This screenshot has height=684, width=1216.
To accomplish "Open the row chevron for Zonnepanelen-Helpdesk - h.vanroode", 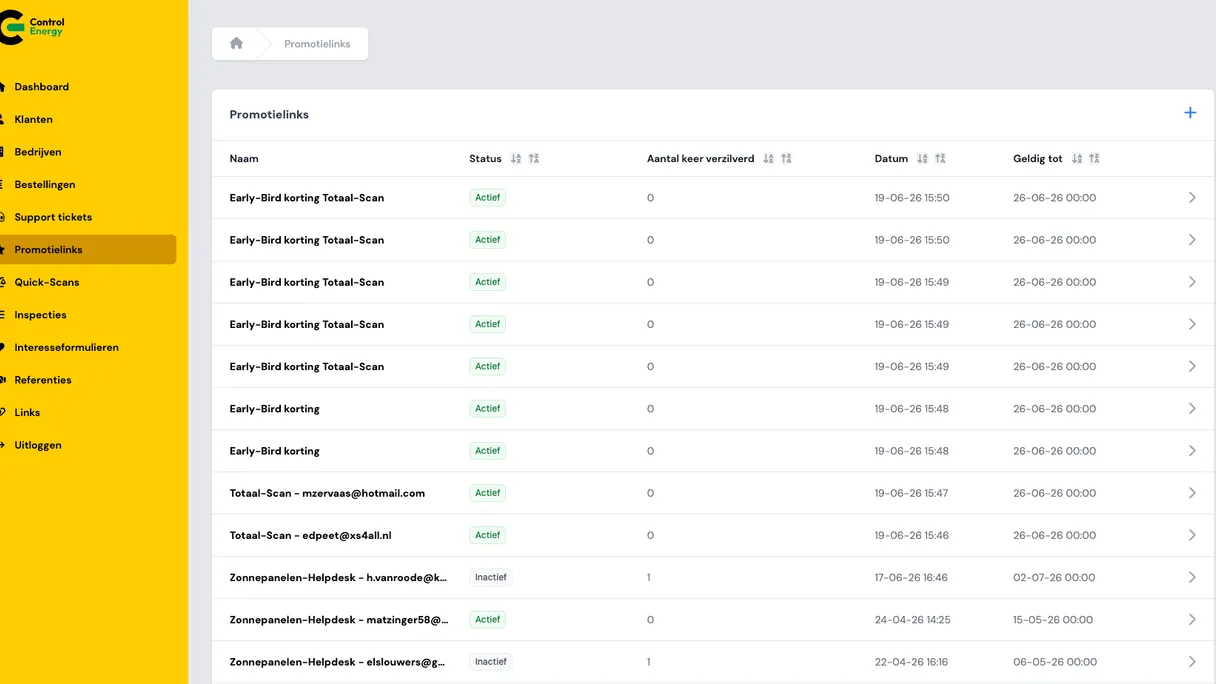I will click(1192, 577).
